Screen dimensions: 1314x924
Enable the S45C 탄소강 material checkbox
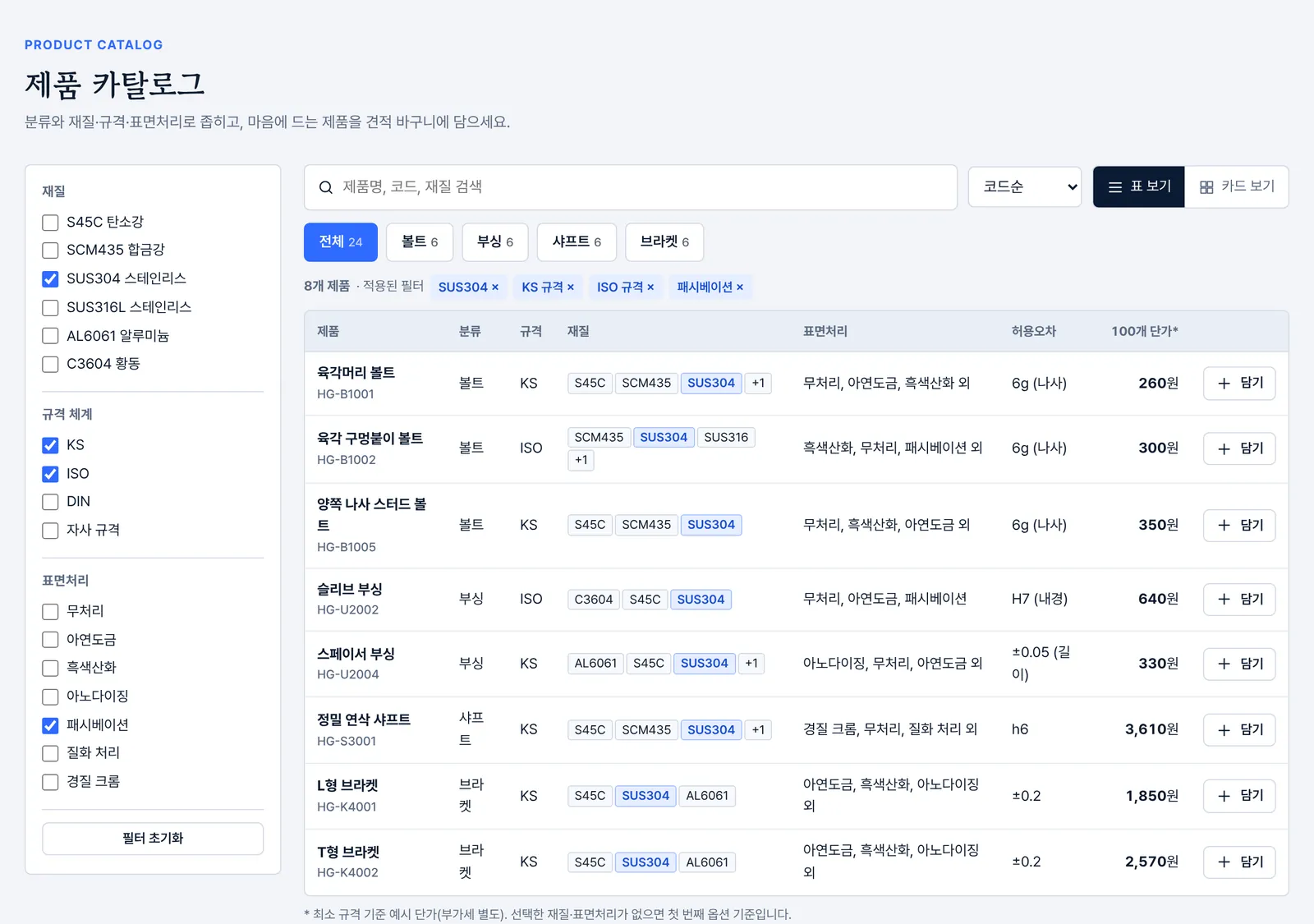pyautogui.click(x=50, y=223)
